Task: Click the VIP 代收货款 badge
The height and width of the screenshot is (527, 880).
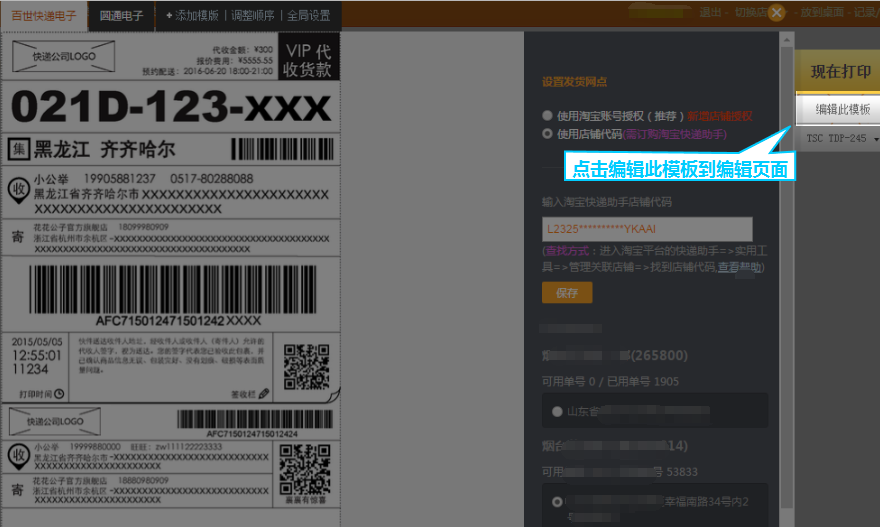Action: point(309,59)
